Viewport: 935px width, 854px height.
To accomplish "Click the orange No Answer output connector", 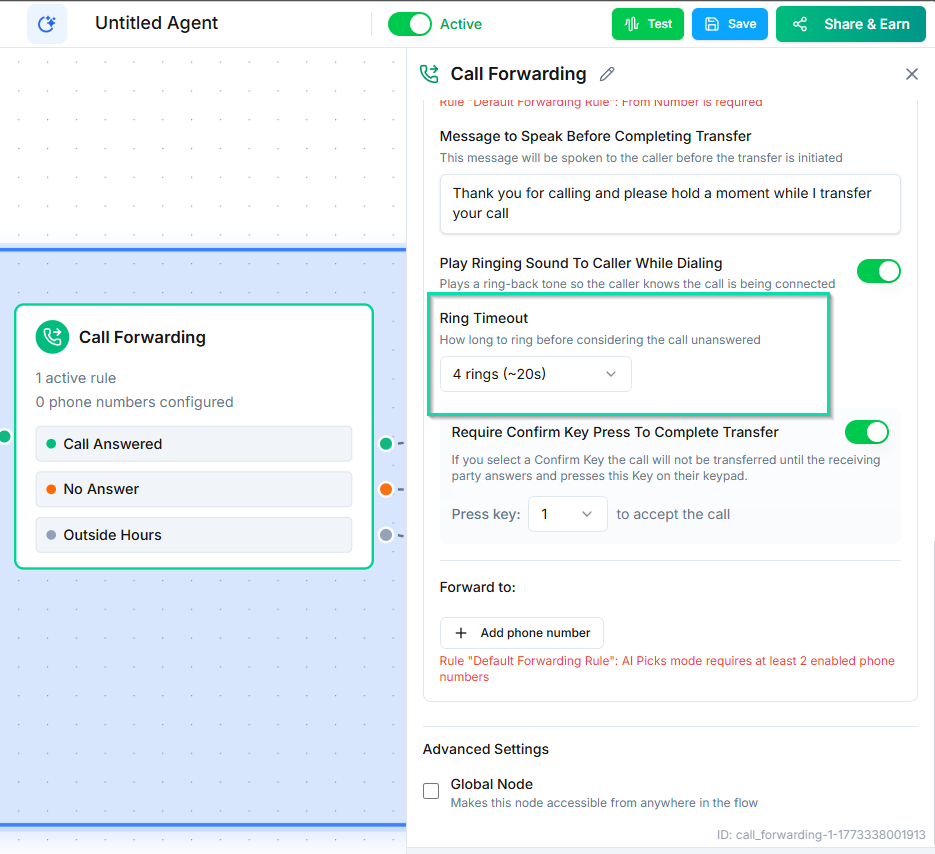I will pos(386,489).
